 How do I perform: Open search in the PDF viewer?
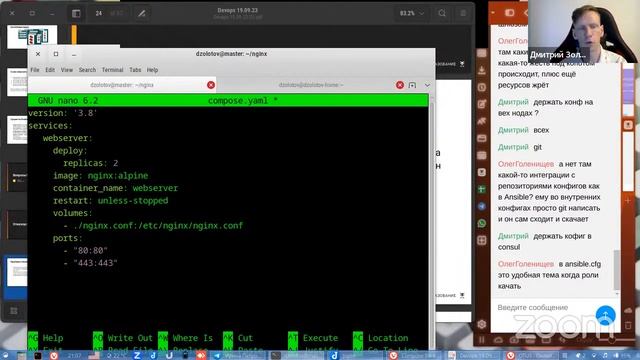(442, 13)
